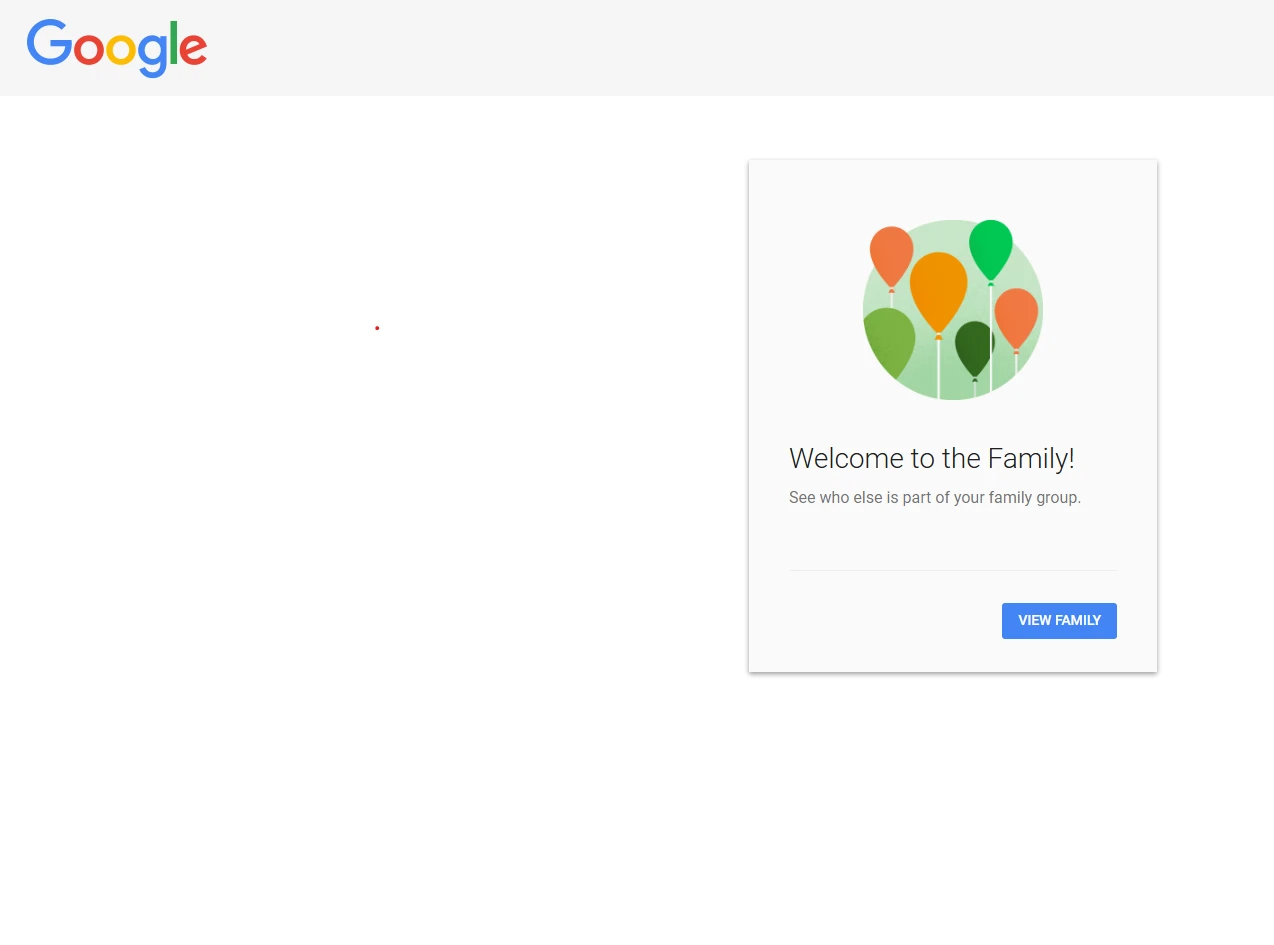Click the white string of the center orange balloon
Screen dimensions: 1274x945
coord(938,370)
